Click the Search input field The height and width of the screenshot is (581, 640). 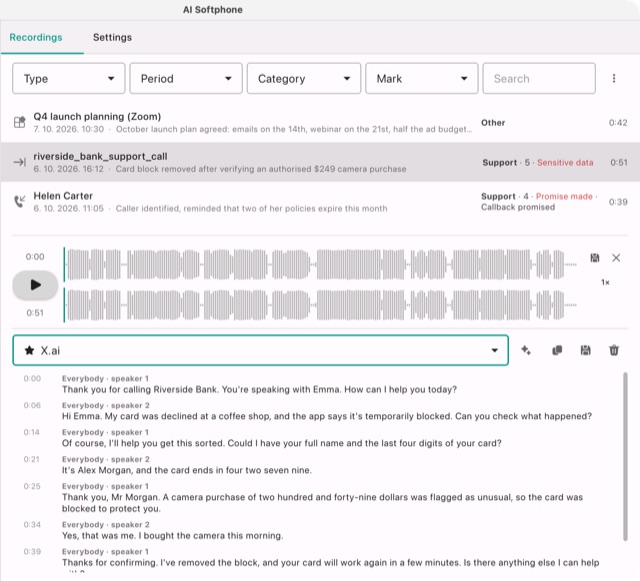click(x=539, y=78)
